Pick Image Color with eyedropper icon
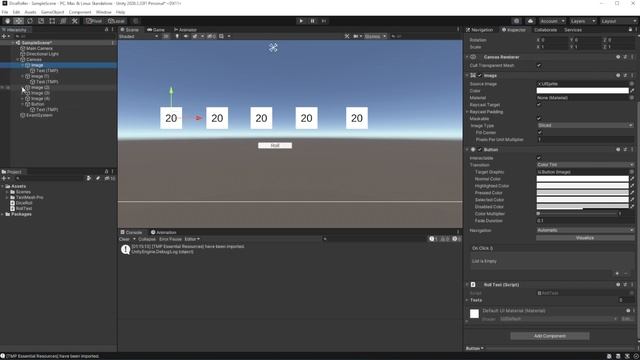Viewport: 640px width, 360px height. (x=632, y=91)
